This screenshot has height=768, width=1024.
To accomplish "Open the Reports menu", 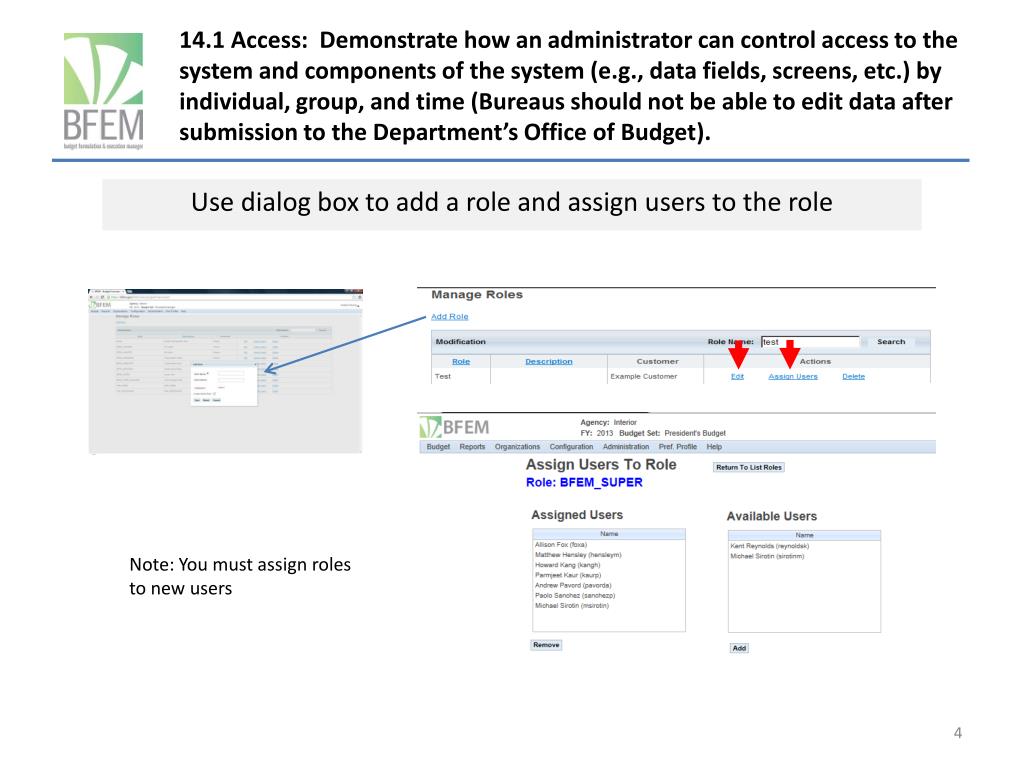I will point(472,447).
